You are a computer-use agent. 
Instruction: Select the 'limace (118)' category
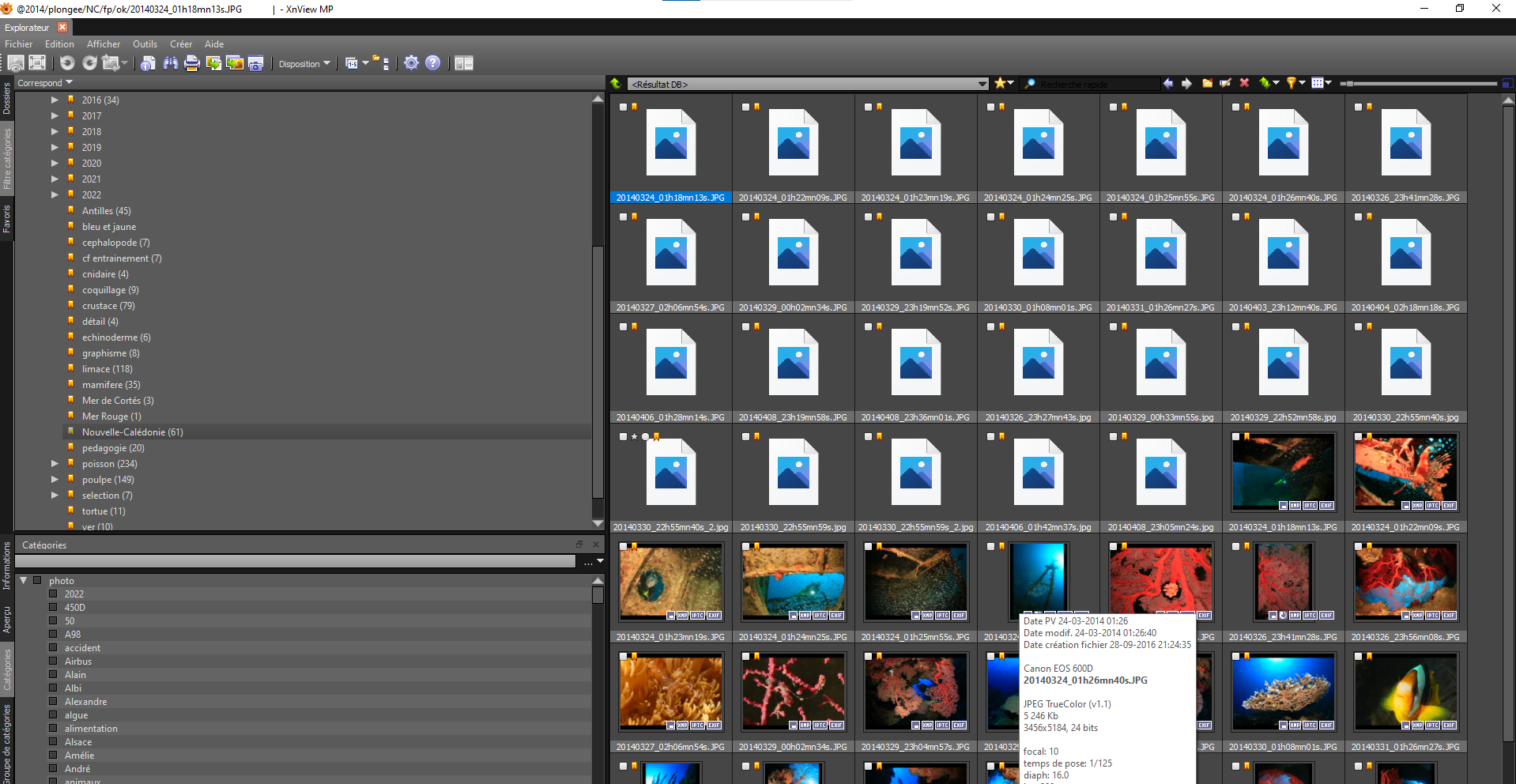[107, 369]
